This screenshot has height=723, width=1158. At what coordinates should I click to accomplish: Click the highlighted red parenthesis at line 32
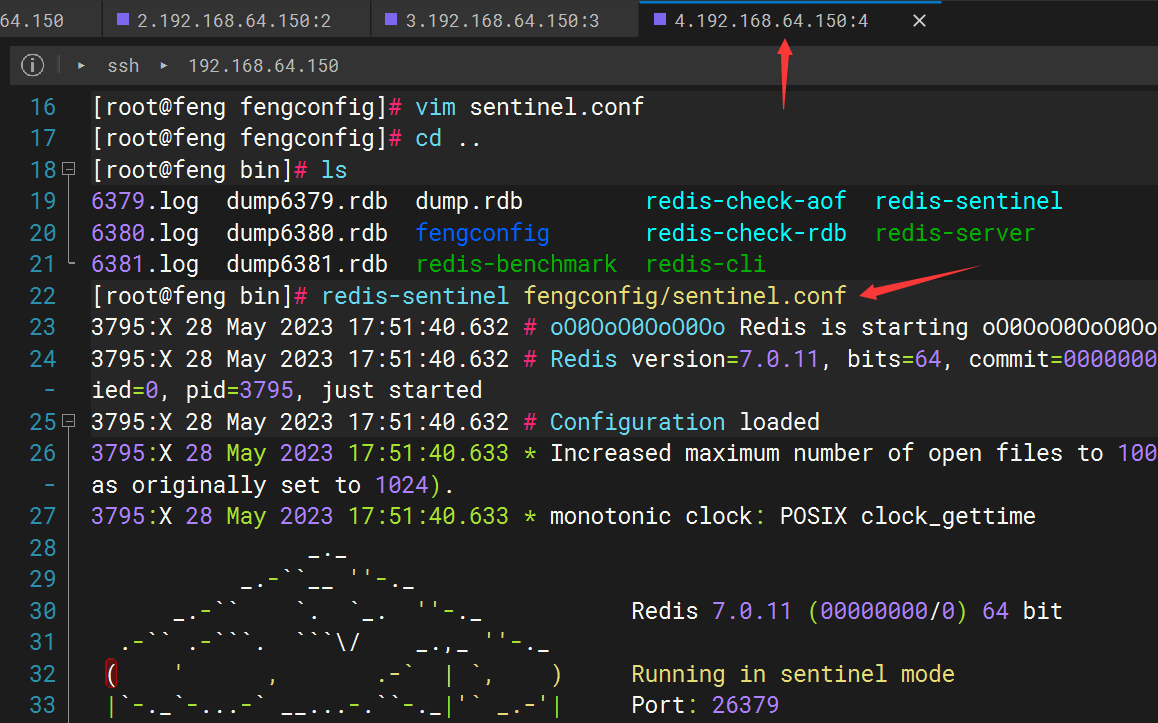pos(112,674)
